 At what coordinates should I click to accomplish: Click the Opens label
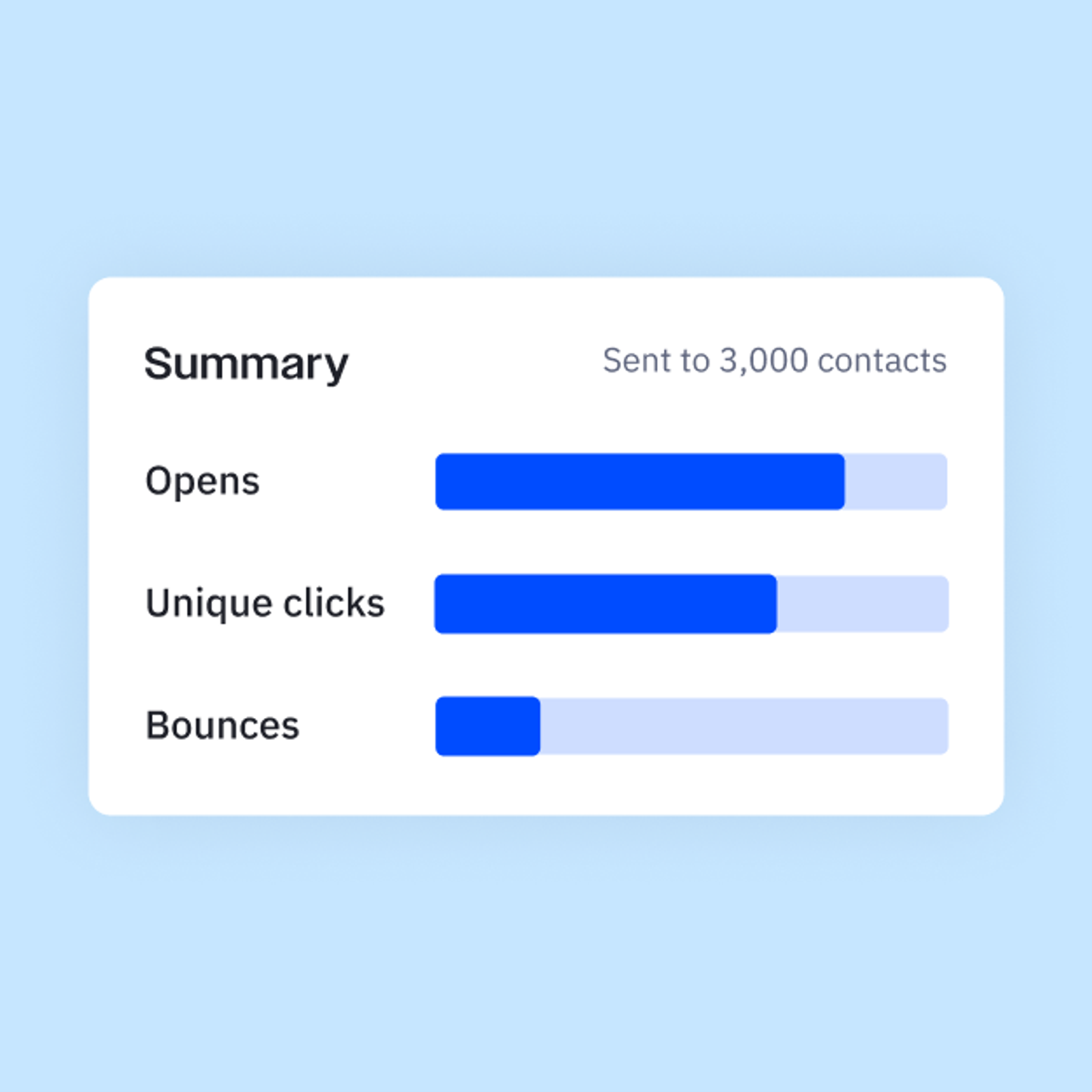coord(203,480)
